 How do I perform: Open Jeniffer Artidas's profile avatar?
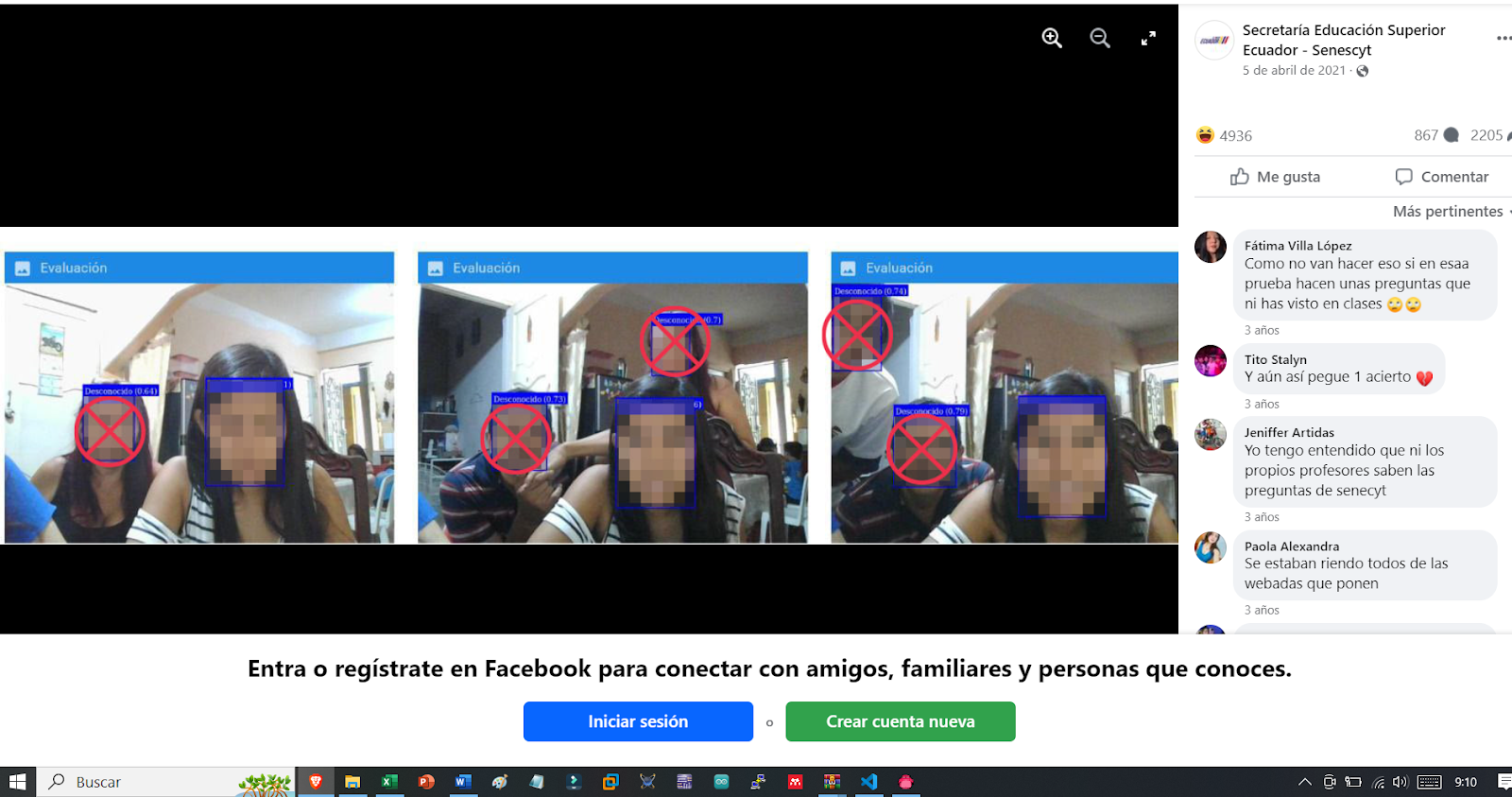point(1211,434)
